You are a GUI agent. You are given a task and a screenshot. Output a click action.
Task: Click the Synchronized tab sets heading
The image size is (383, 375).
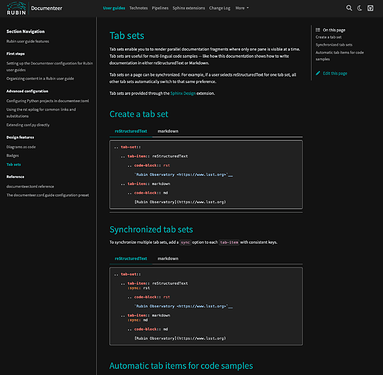[151, 229]
